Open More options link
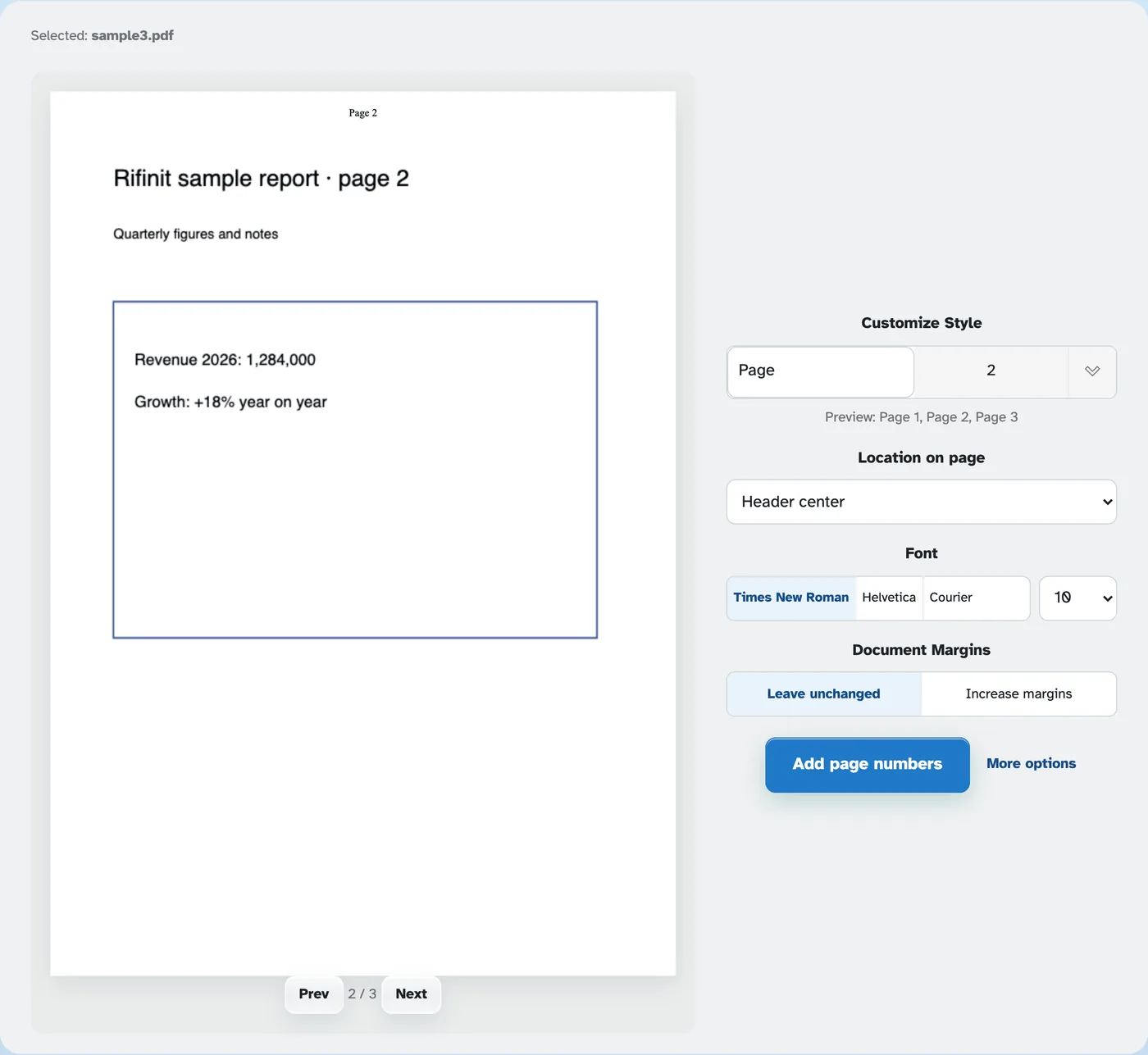This screenshot has height=1055, width=1148. (1031, 763)
